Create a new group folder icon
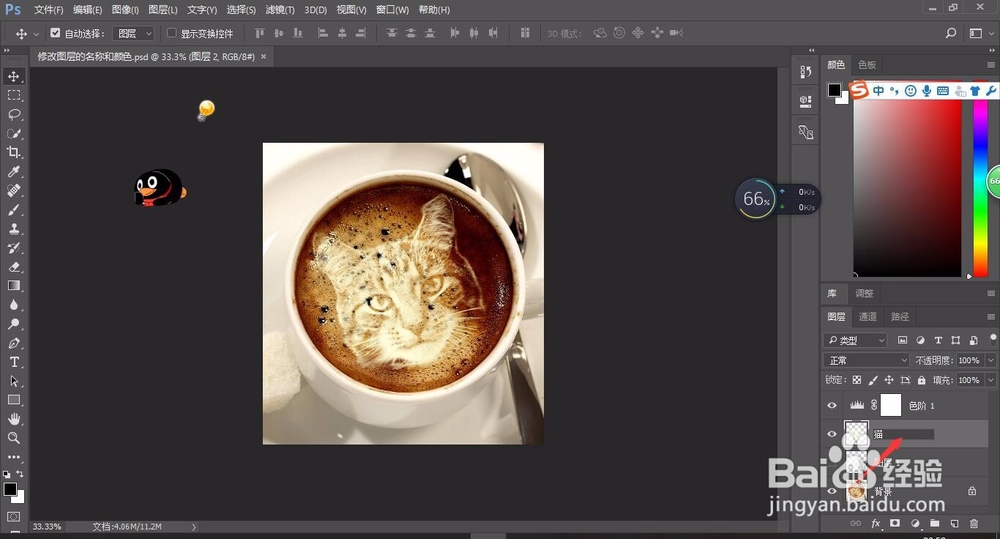This screenshot has height=539, width=1000. coord(934,523)
